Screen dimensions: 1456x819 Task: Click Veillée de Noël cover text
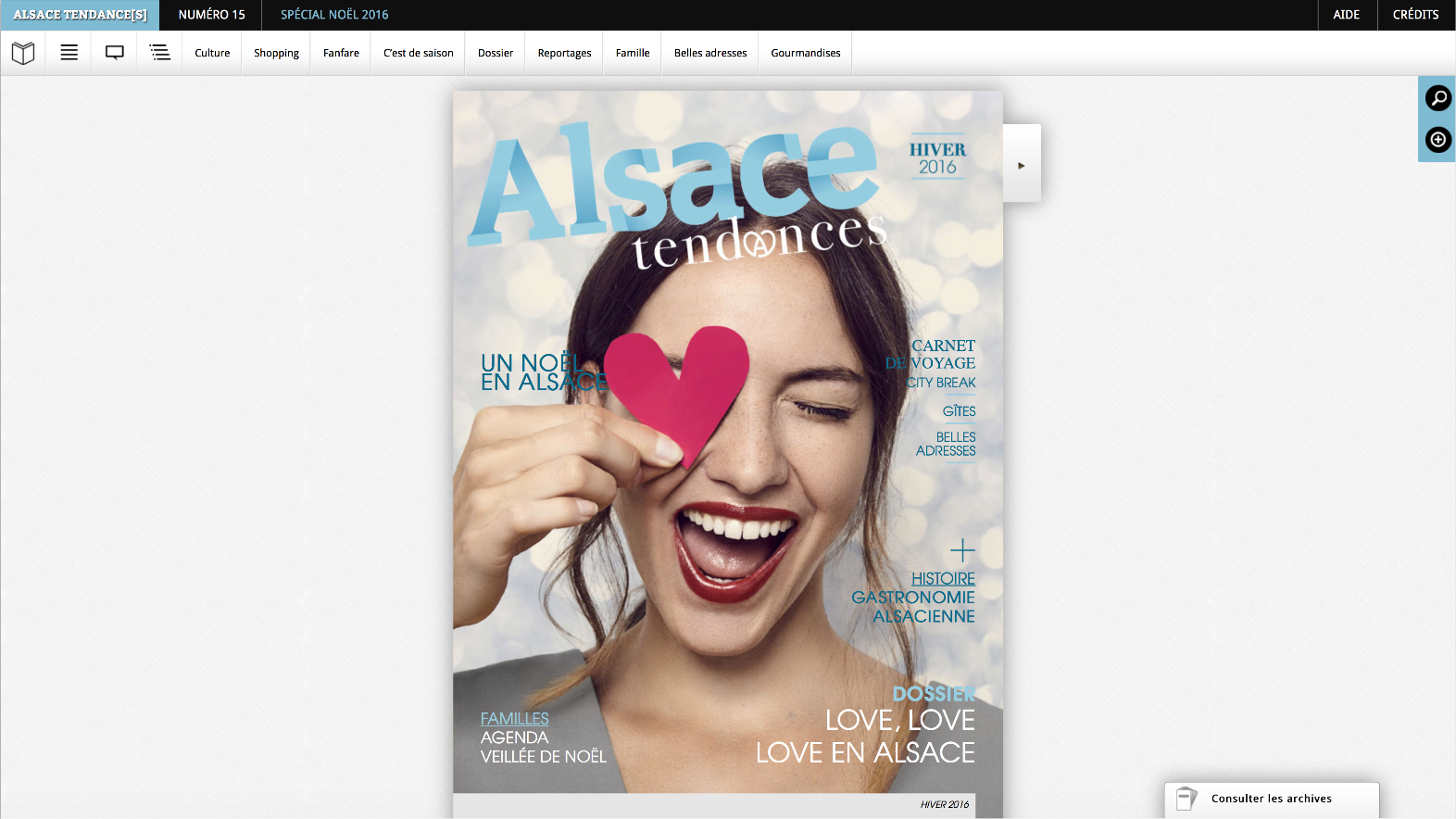pyautogui.click(x=544, y=757)
